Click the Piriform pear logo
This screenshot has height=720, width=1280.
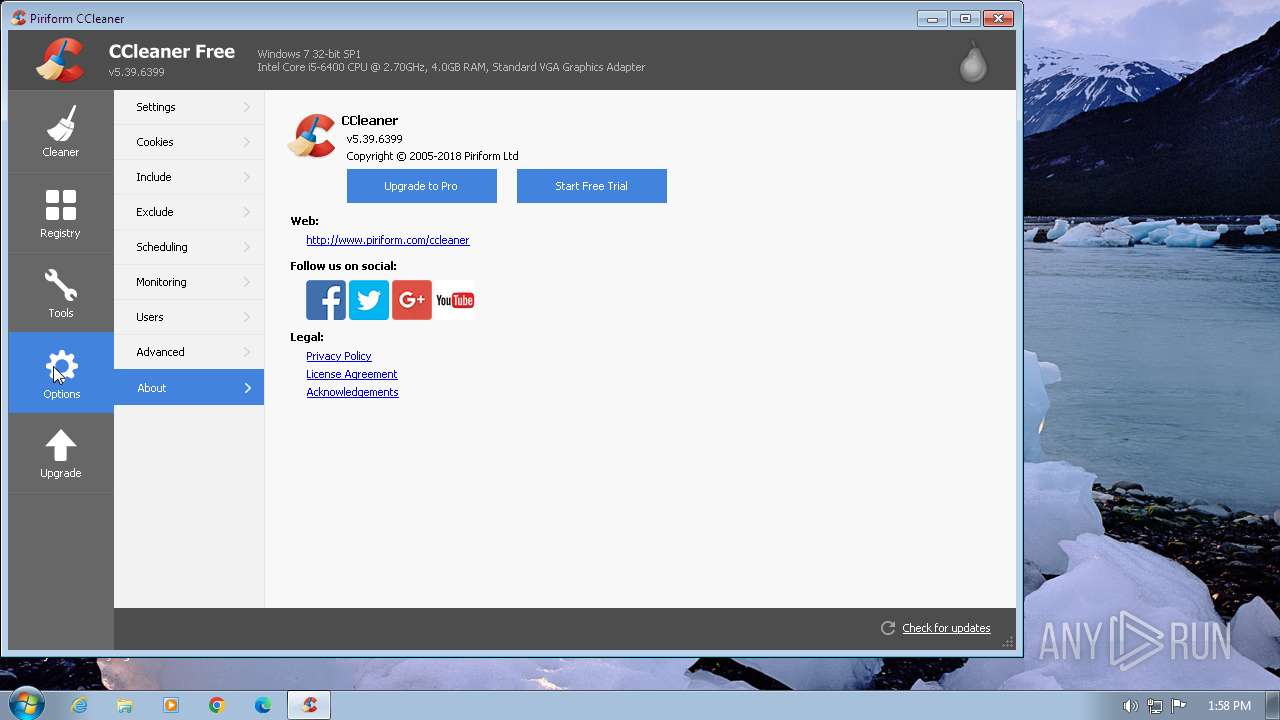(973, 61)
